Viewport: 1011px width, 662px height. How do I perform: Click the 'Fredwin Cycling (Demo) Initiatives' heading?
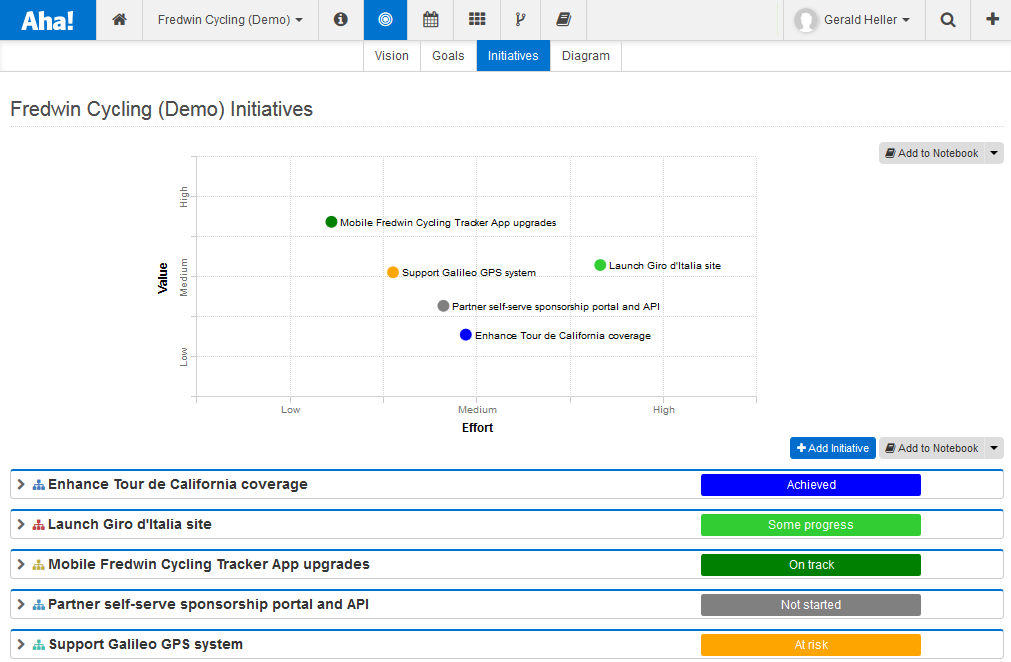(x=162, y=109)
